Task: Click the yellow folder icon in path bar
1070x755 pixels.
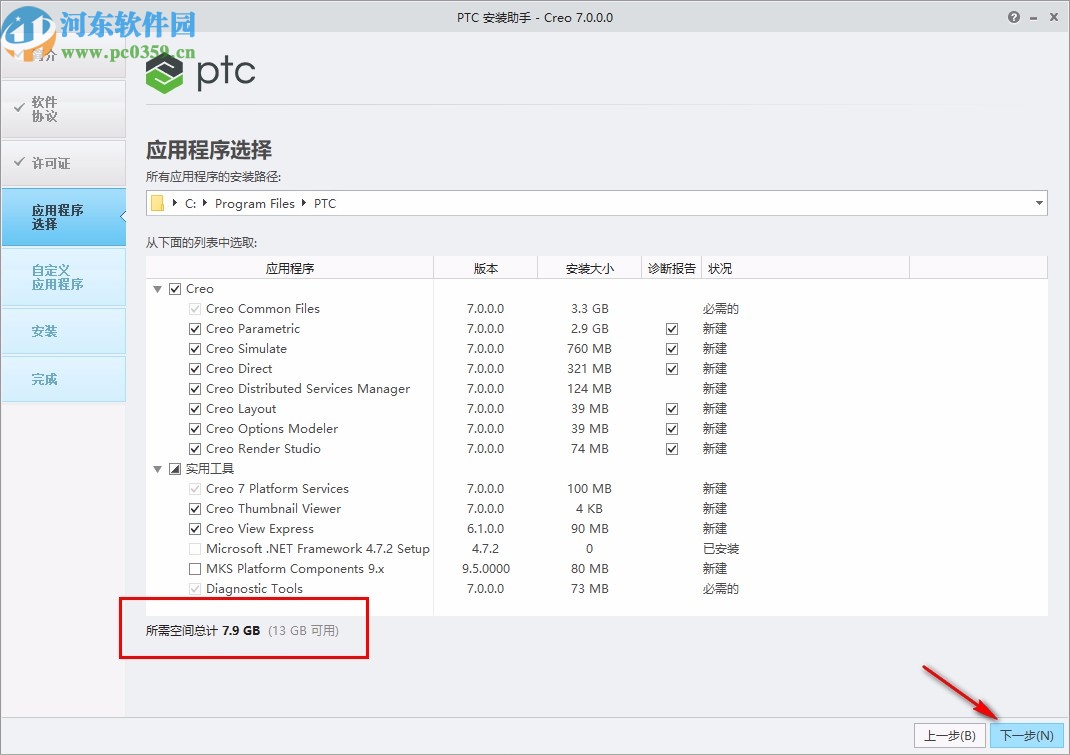Action: (158, 203)
